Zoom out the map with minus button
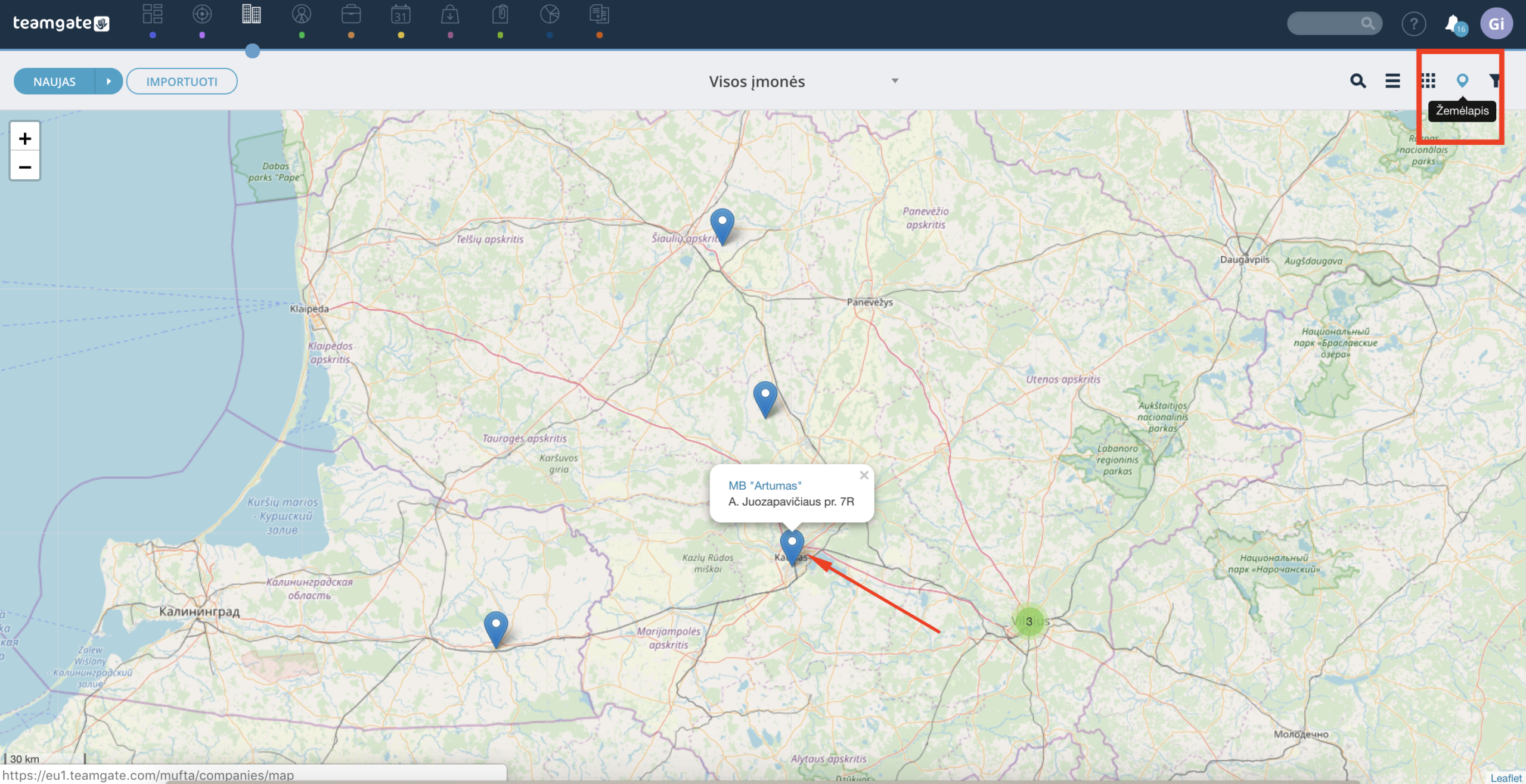Image resolution: width=1526 pixels, height=784 pixels. tap(25, 167)
